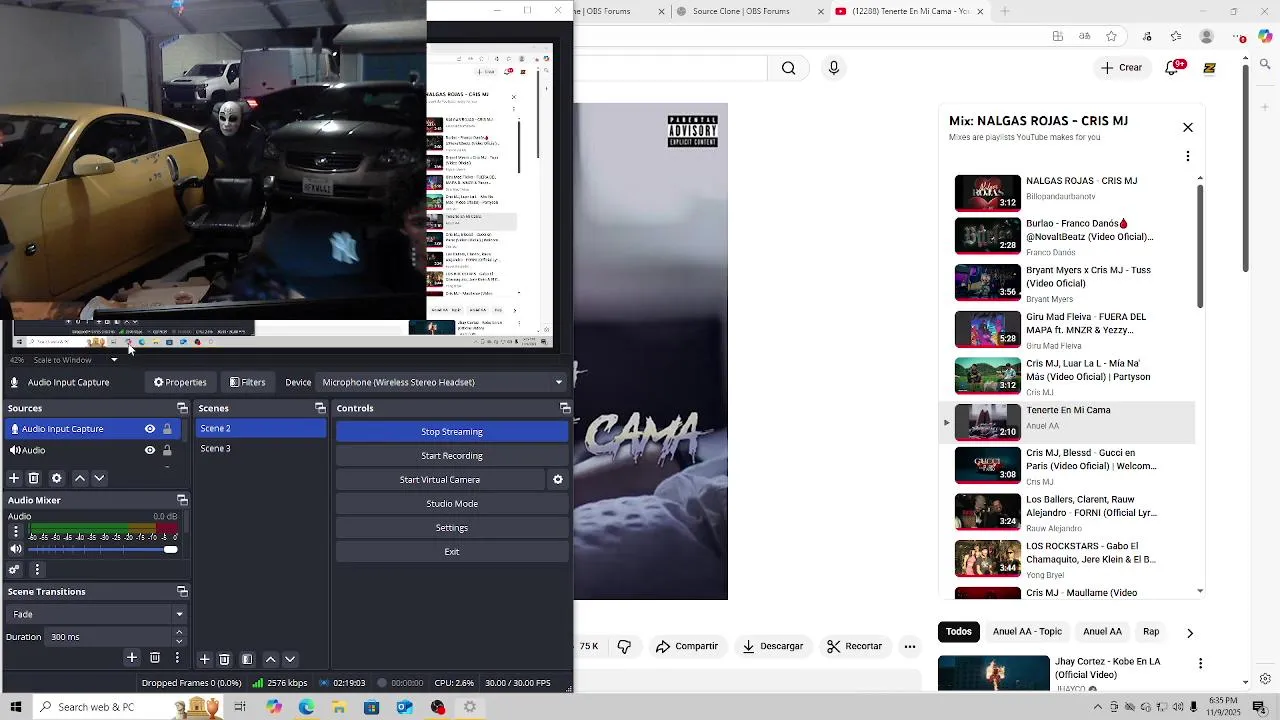Dislike the video with thumbs-down icon
This screenshot has width=1280, height=720.
(x=624, y=646)
